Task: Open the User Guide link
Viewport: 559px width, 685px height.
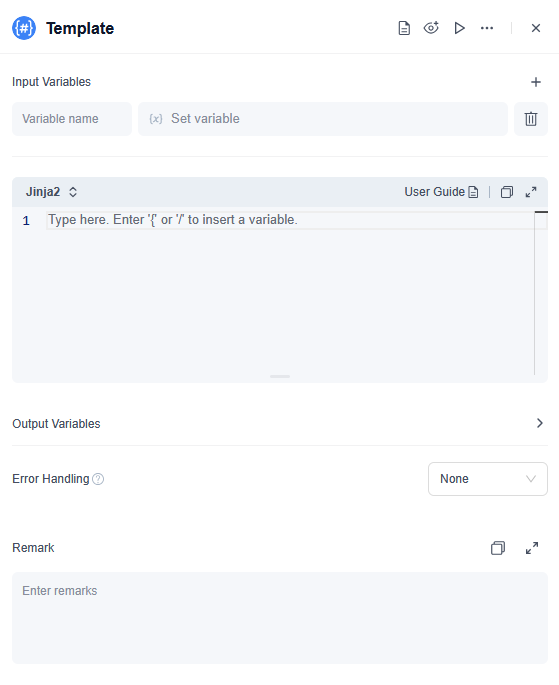Action: point(441,192)
